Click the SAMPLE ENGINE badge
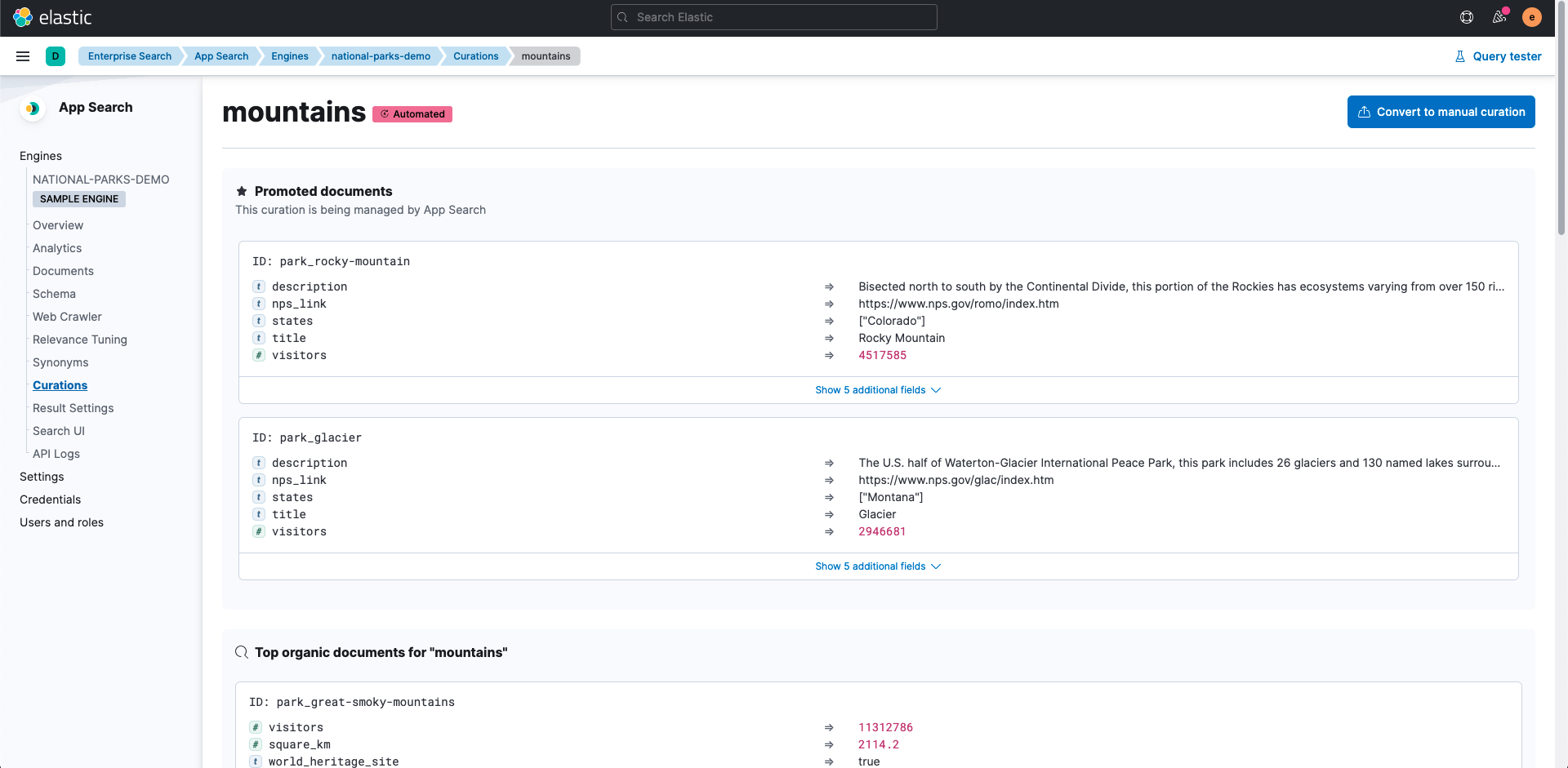The height and width of the screenshot is (768, 1568). tap(79, 199)
